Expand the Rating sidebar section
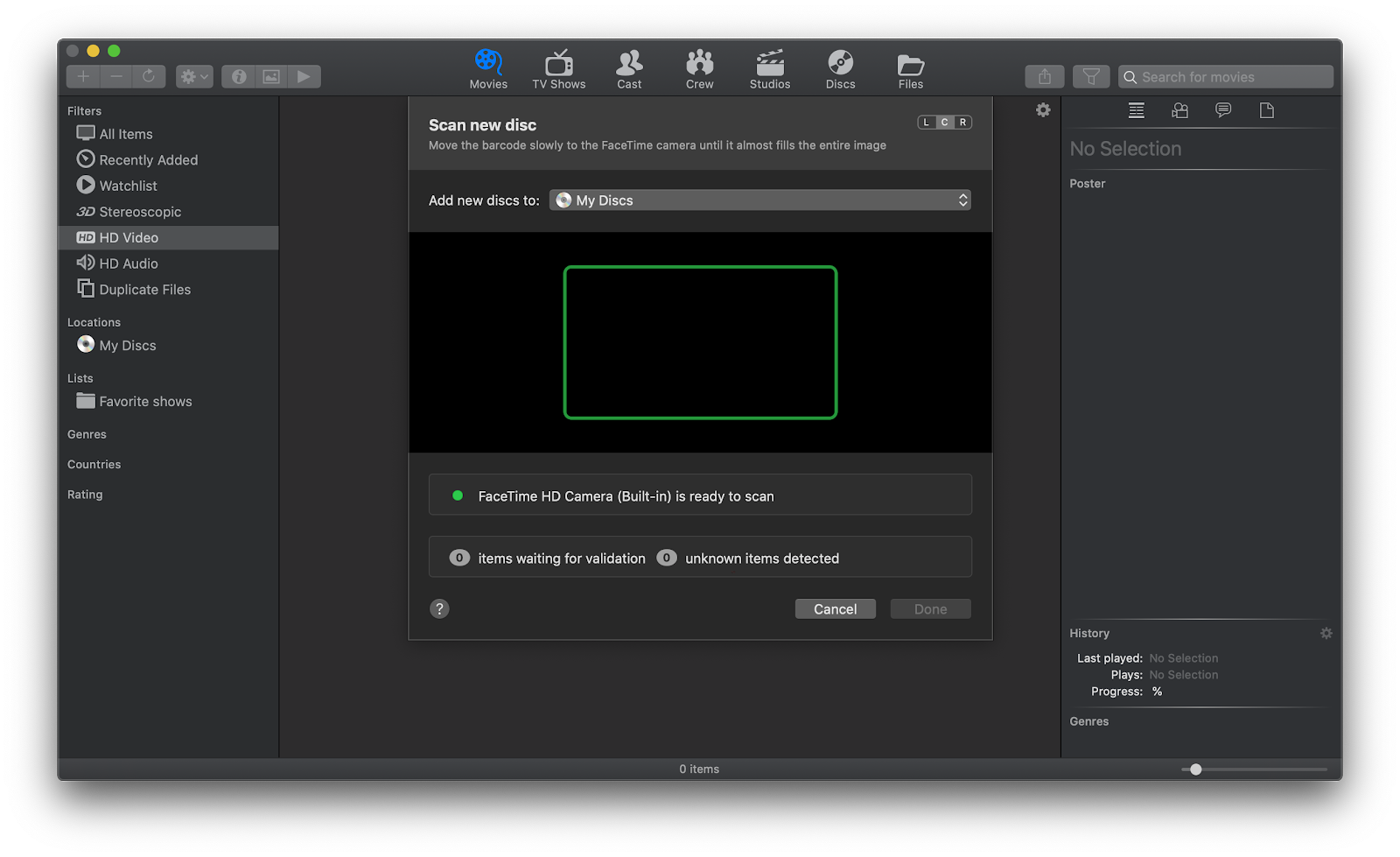 click(x=85, y=495)
